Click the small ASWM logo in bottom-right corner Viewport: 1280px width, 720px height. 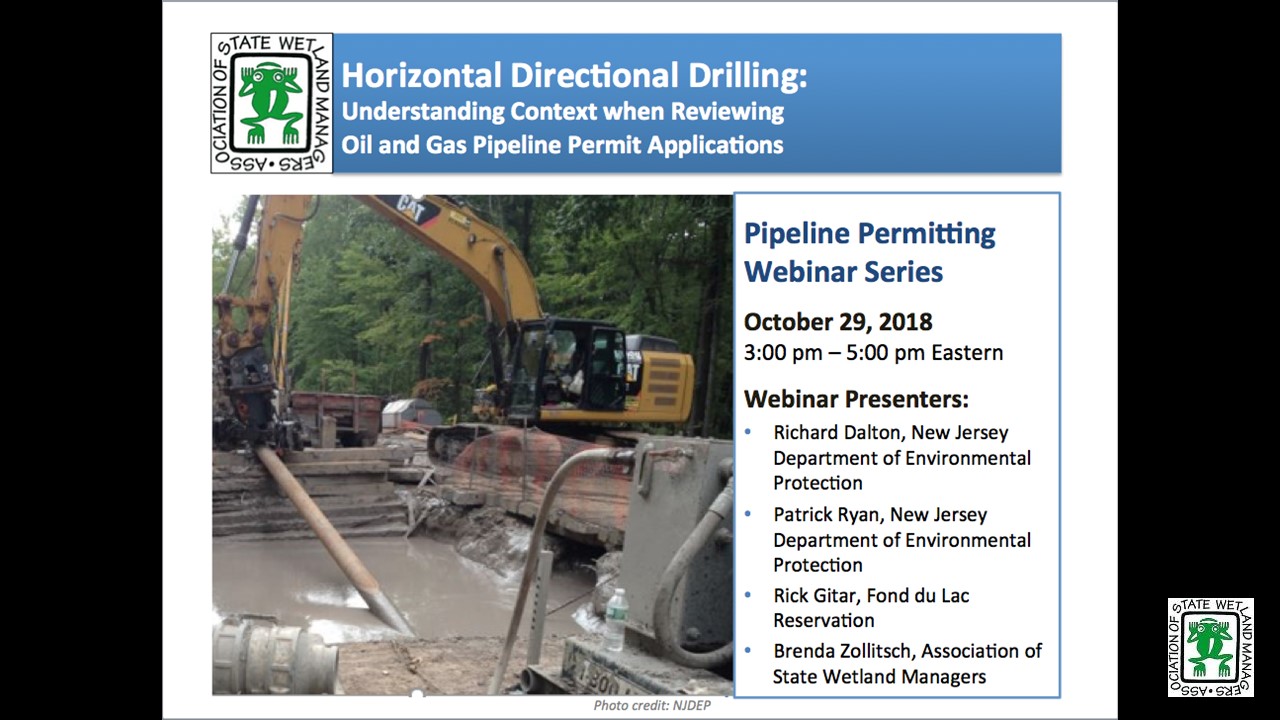pos(1210,647)
